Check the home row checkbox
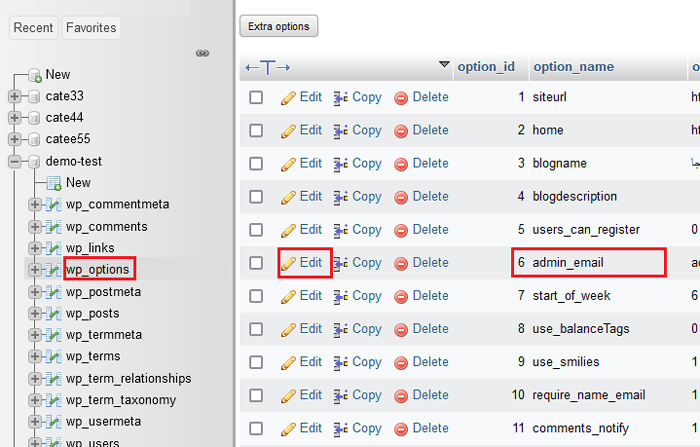 click(256, 130)
